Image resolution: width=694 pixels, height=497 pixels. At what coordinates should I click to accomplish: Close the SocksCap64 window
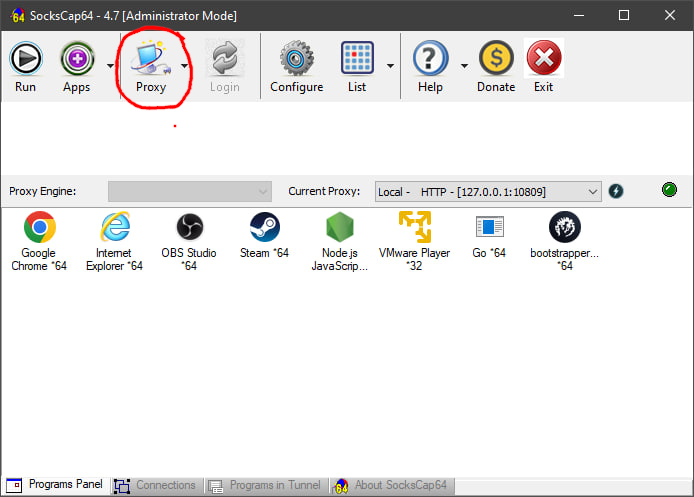(670, 15)
